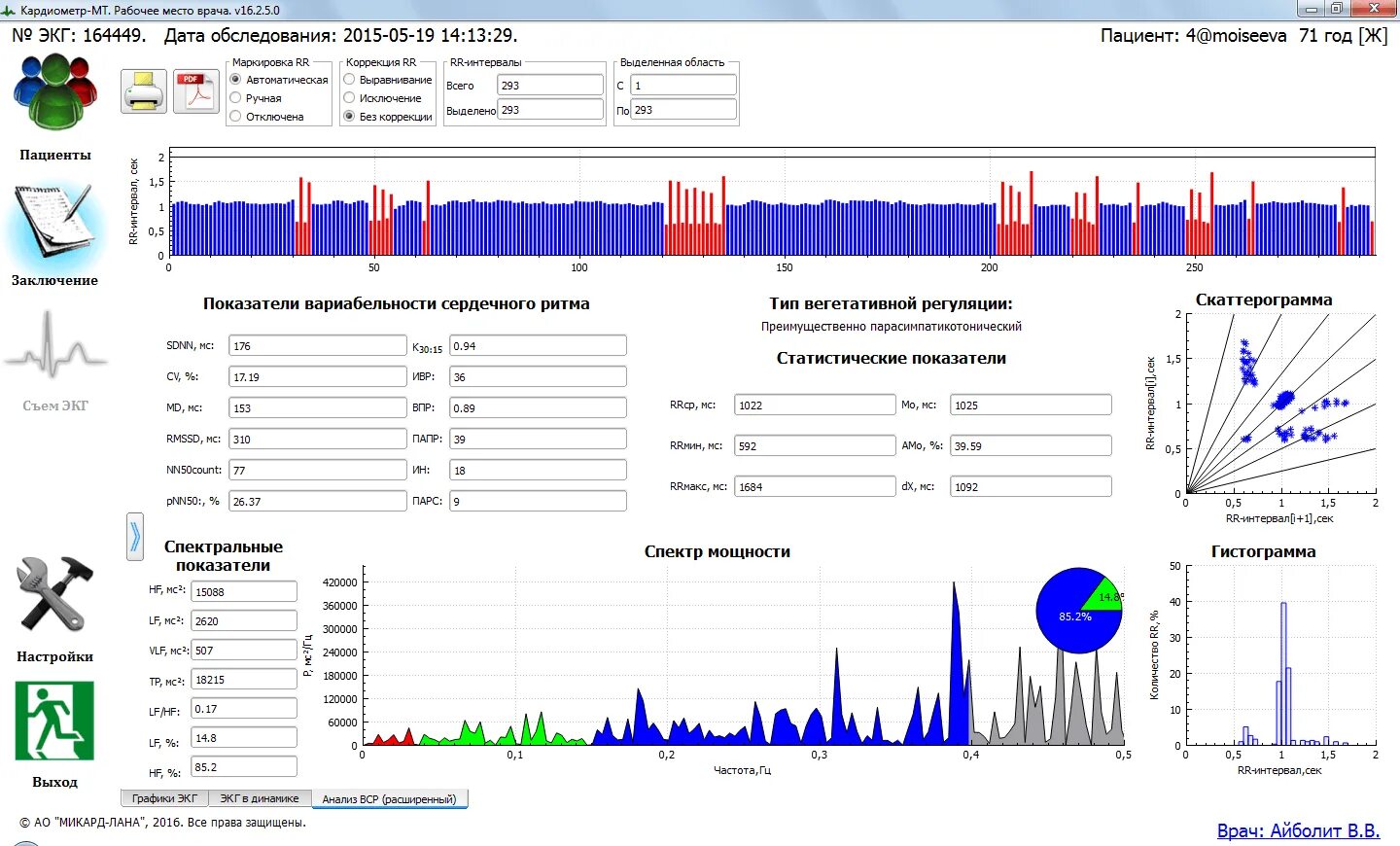Click the Гистограмма histogram chart
The height and width of the screenshot is (846, 1400).
pyautogui.click(x=1279, y=655)
